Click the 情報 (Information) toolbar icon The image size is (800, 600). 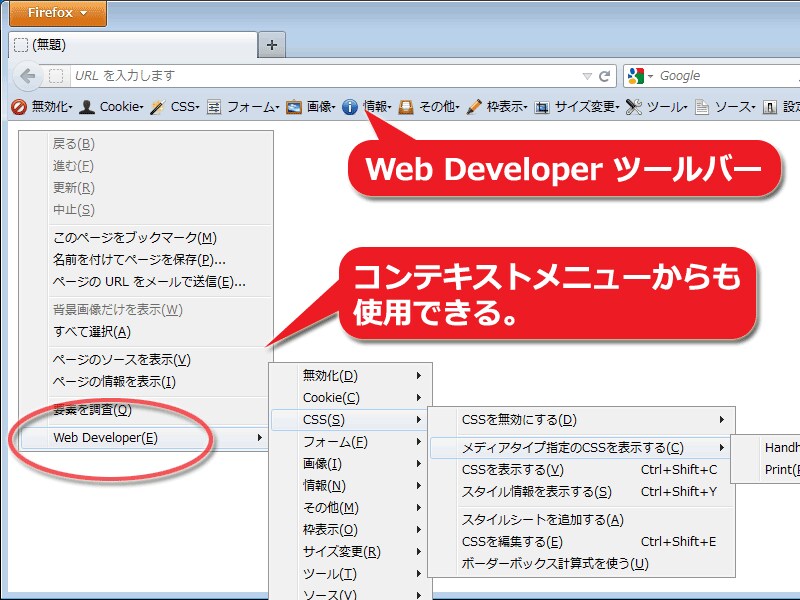coord(349,106)
